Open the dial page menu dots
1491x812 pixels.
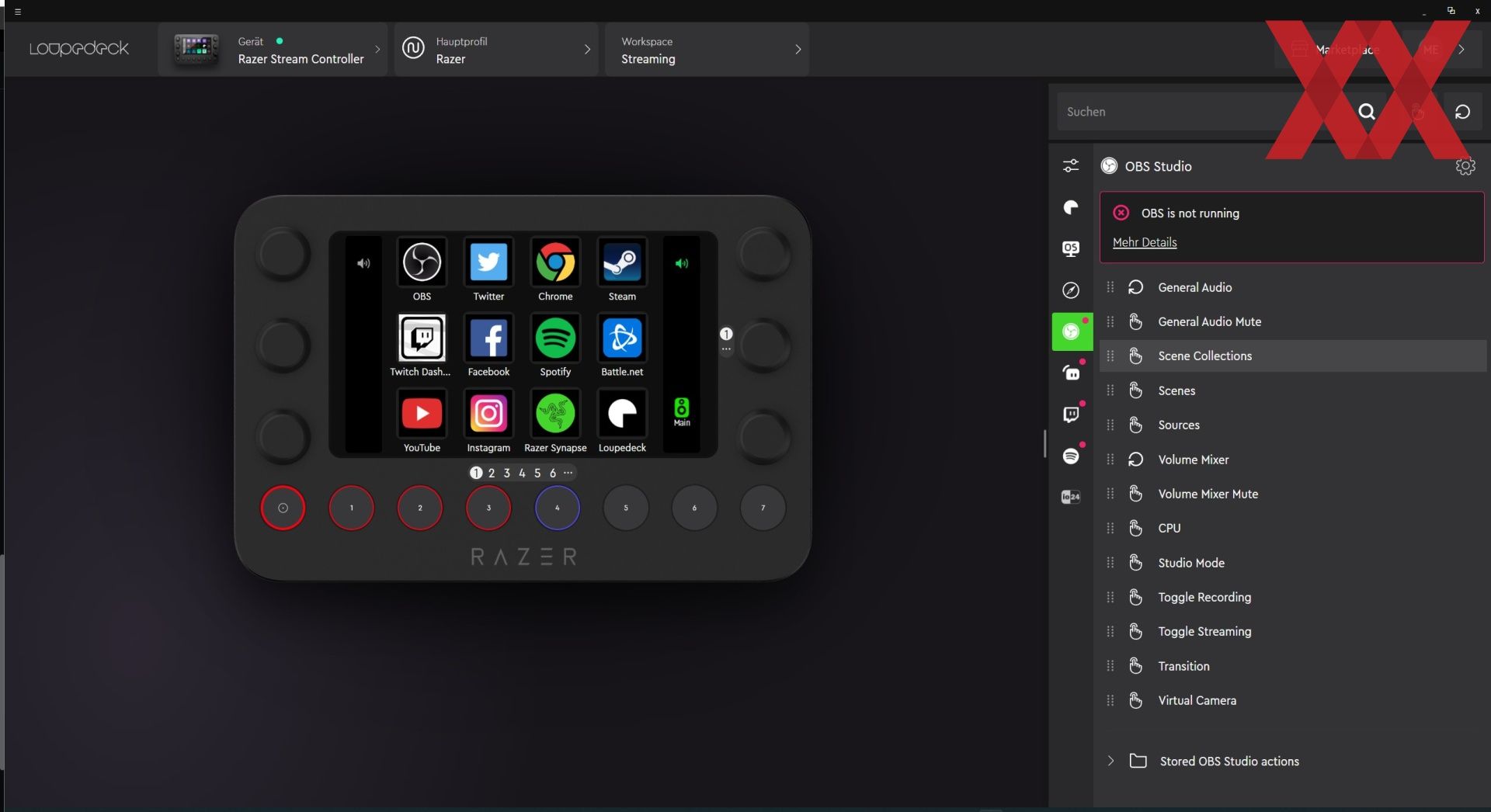(726, 349)
